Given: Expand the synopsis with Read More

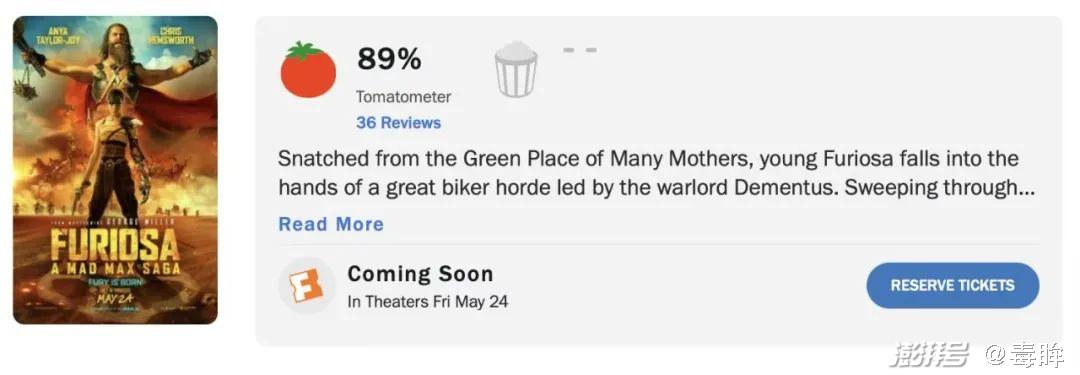Looking at the screenshot, I should click(x=331, y=224).
